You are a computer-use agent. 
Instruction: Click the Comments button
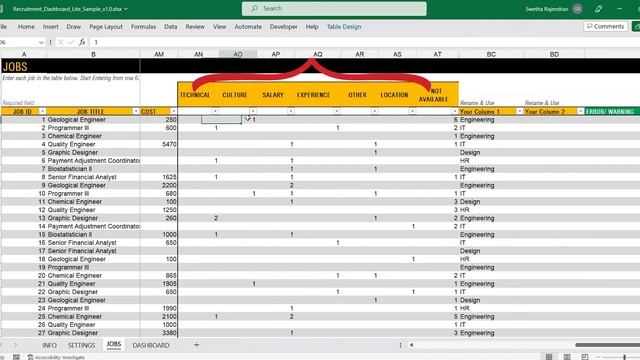point(605,26)
